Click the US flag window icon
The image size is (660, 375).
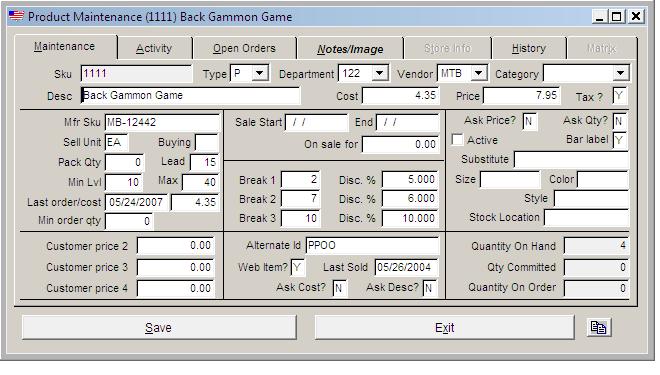pos(16,16)
